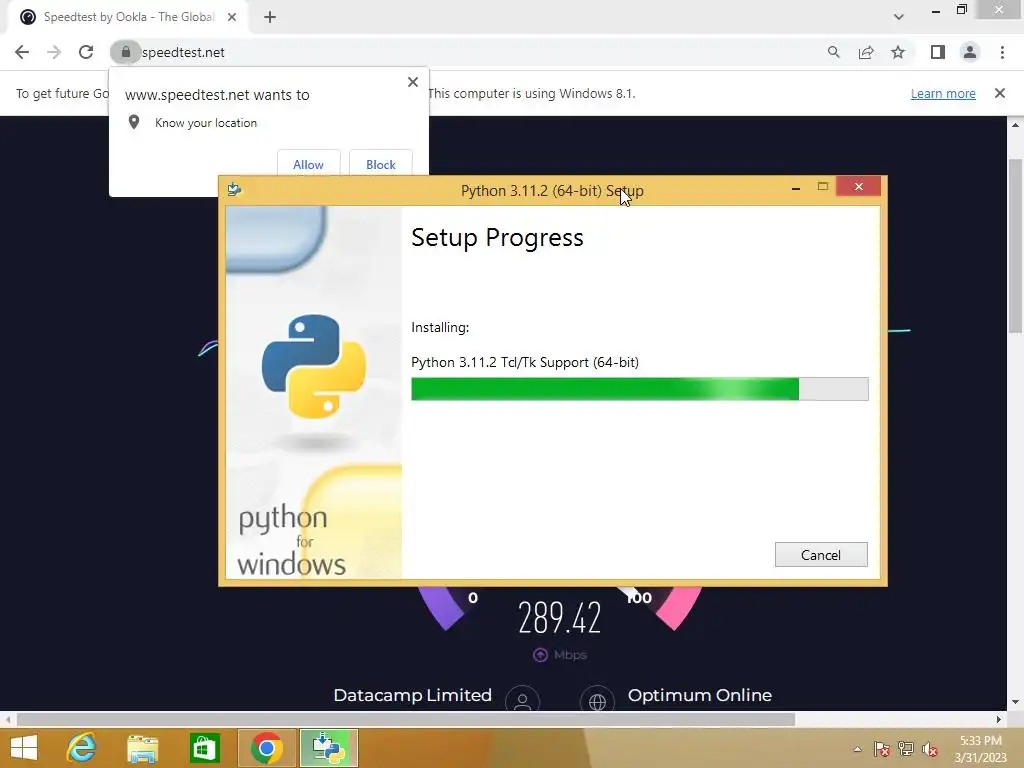Viewport: 1024px width, 768px height.
Task: Open Action Center flag icon
Action: tap(882, 749)
